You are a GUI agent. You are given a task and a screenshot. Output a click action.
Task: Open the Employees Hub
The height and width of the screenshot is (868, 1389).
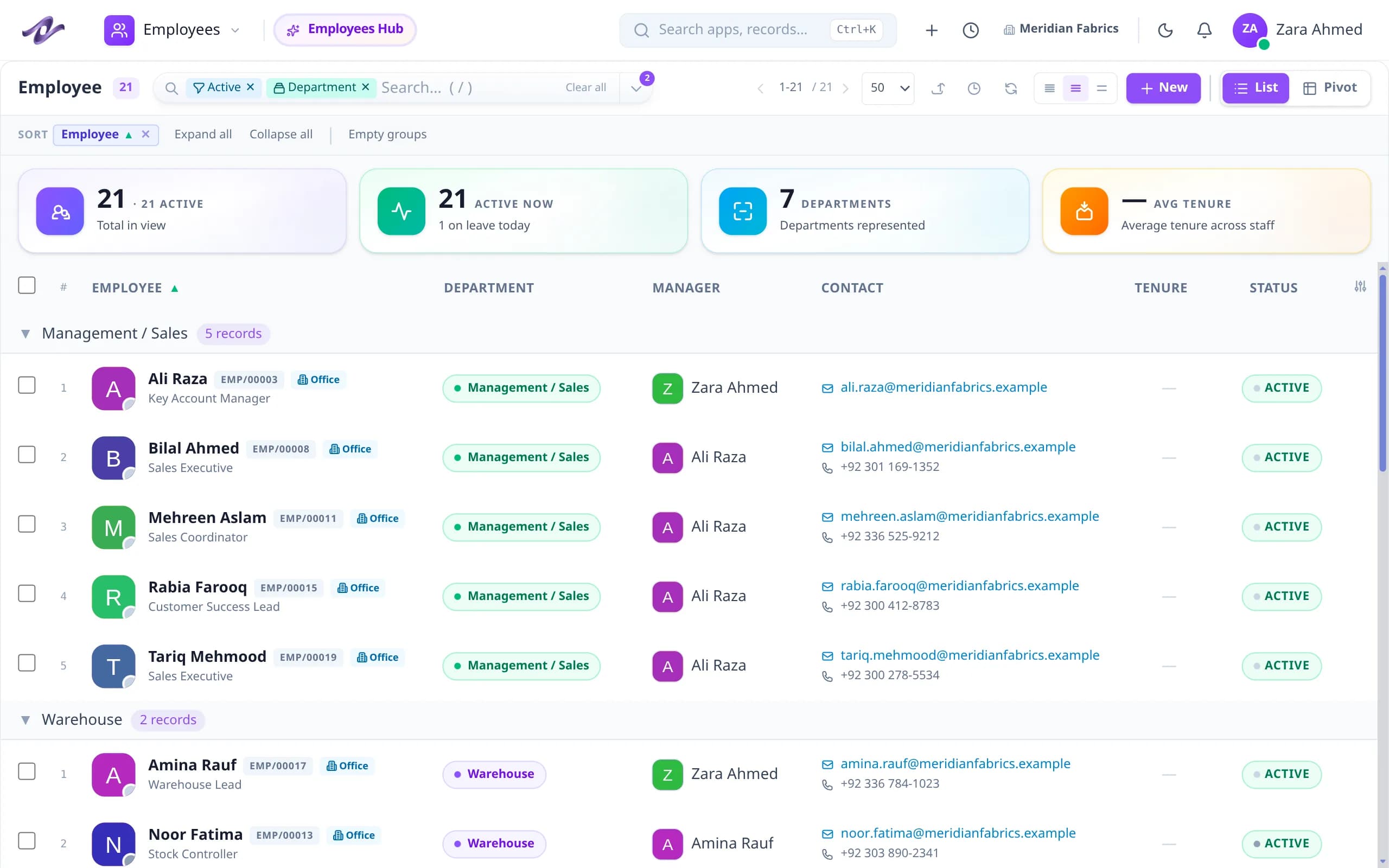pos(345,30)
